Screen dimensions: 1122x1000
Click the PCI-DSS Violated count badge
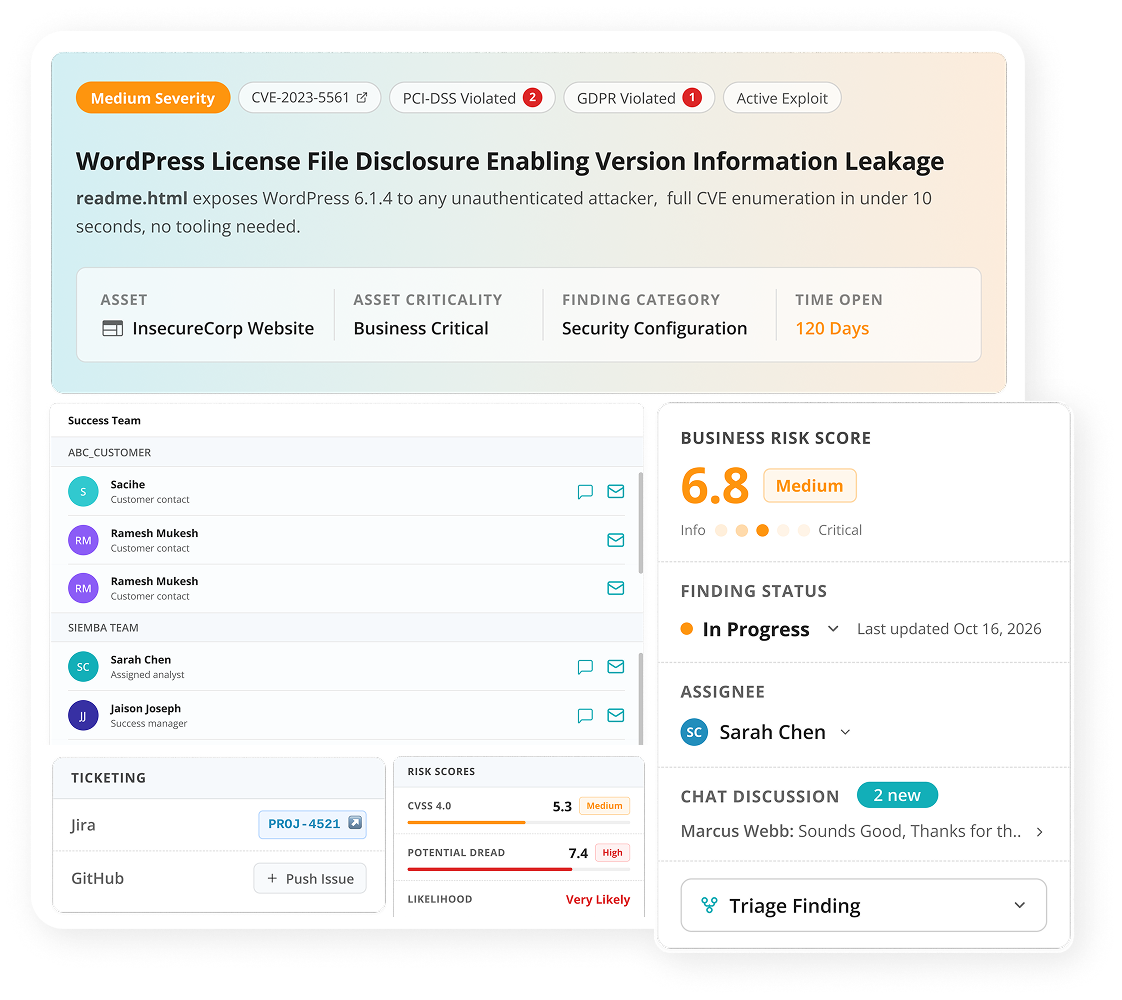(532, 97)
